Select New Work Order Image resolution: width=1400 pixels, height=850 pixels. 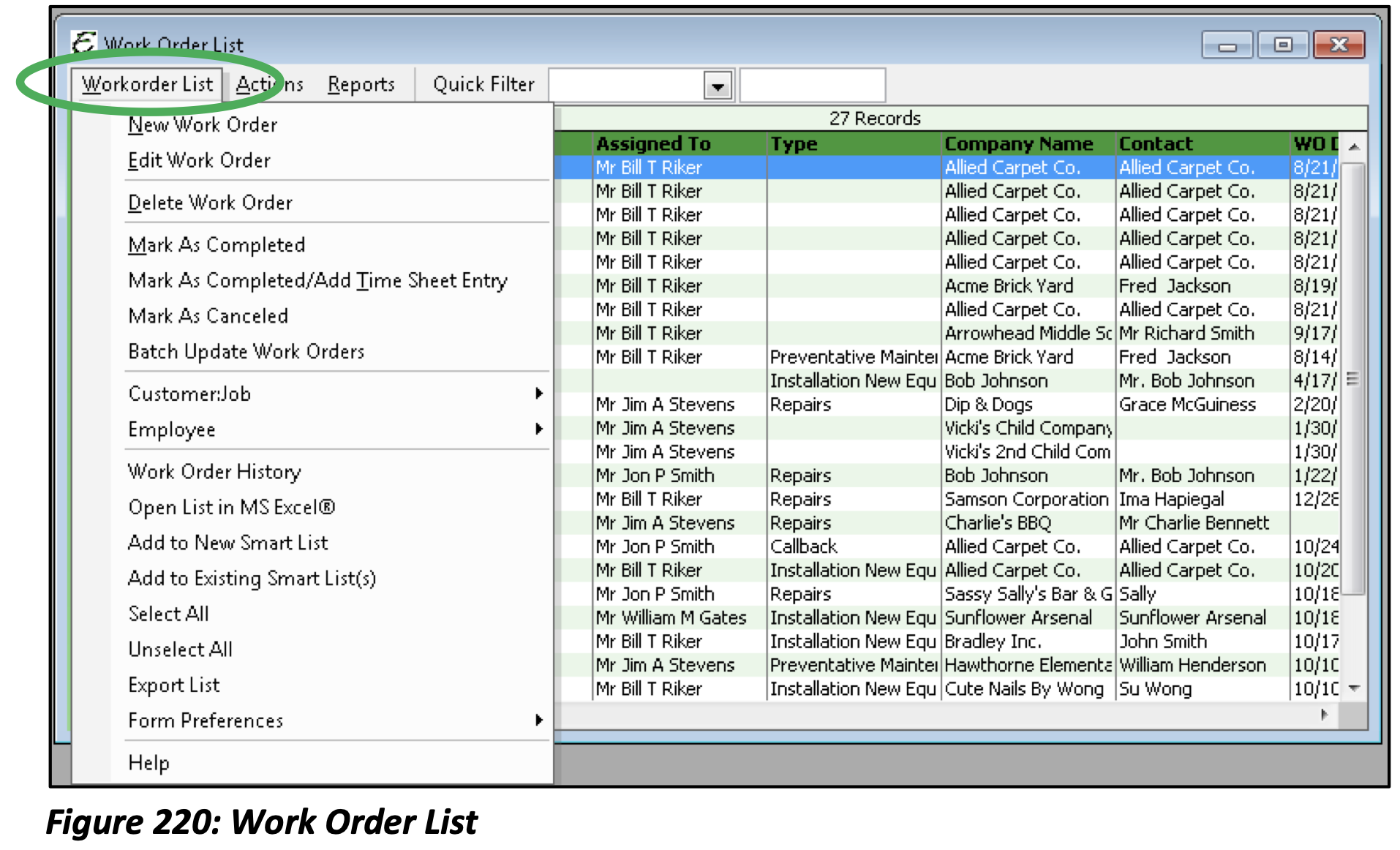[x=203, y=124]
